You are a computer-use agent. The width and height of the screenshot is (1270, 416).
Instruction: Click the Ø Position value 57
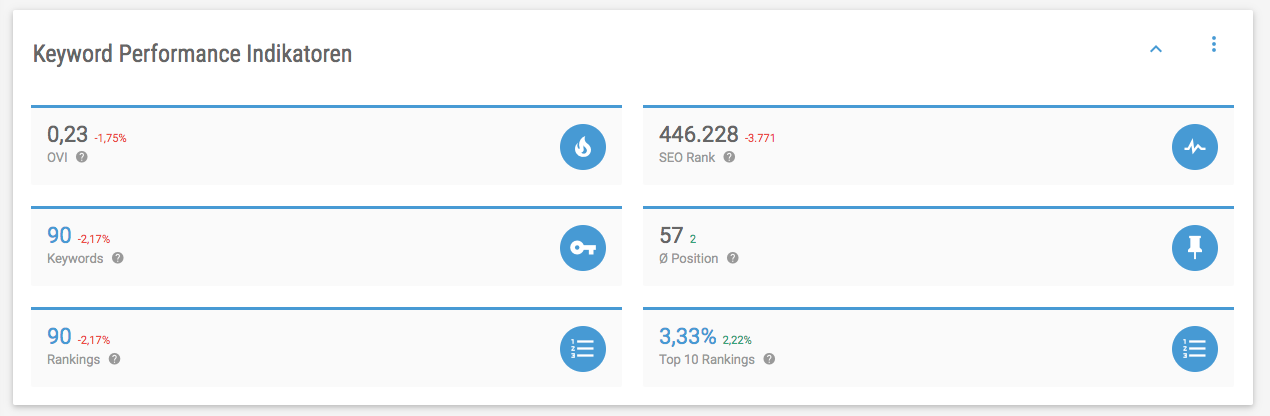click(671, 236)
